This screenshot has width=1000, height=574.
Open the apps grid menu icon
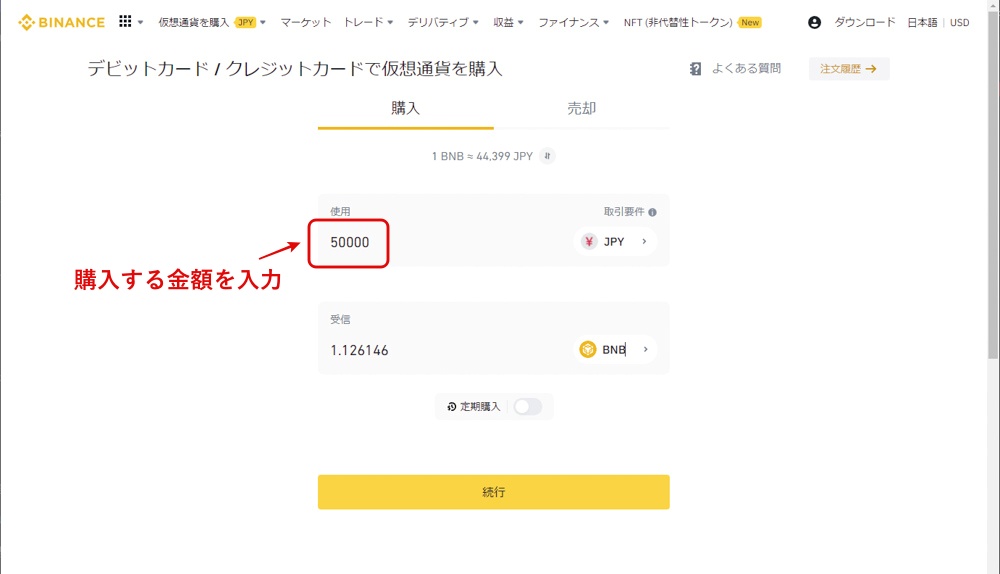click(x=125, y=22)
